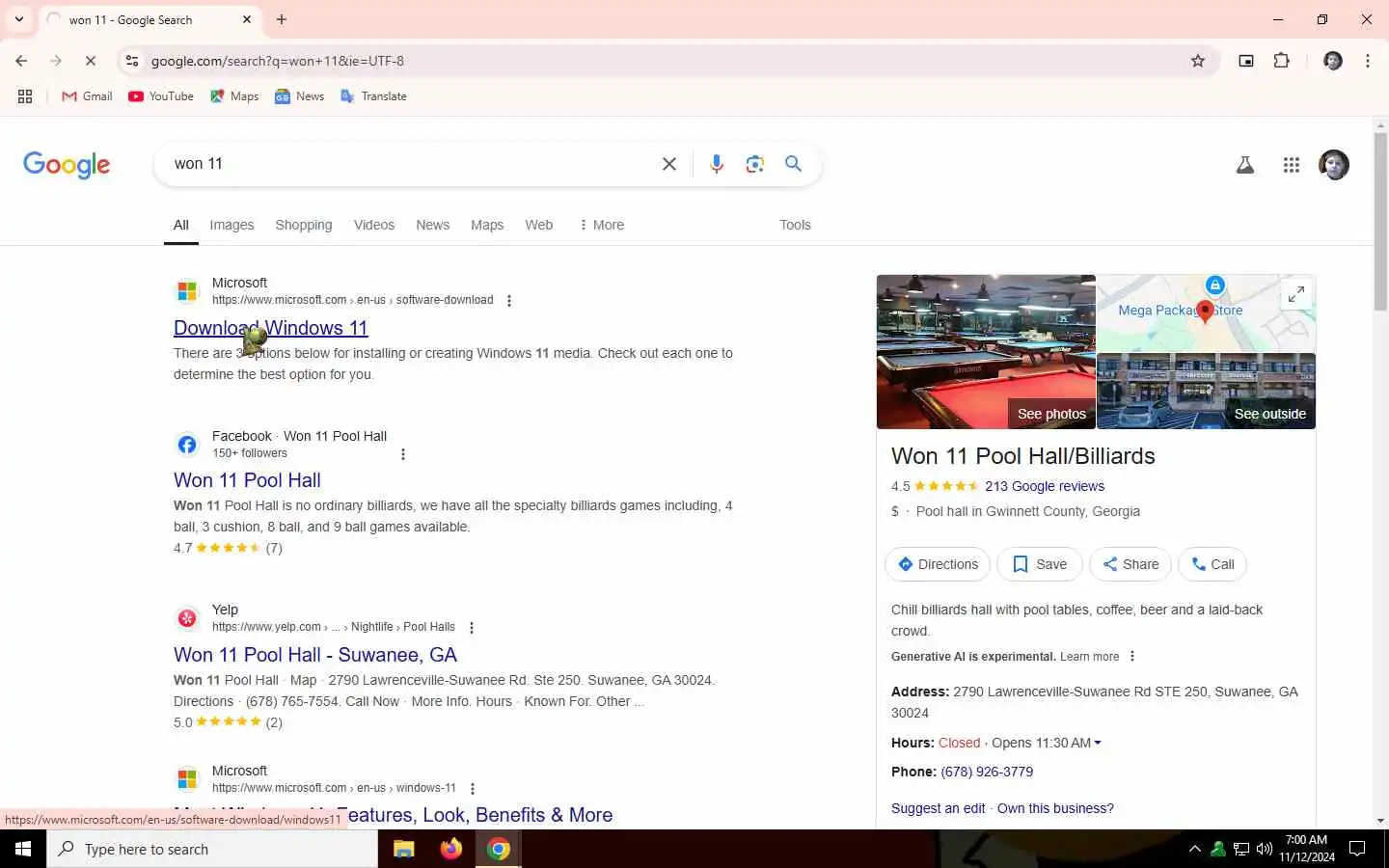Bookmark this page with the star icon
Image resolution: width=1389 pixels, height=868 pixels.
pos(1198,61)
